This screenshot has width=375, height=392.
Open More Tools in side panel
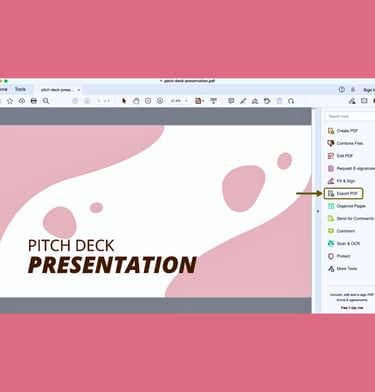tap(342, 269)
